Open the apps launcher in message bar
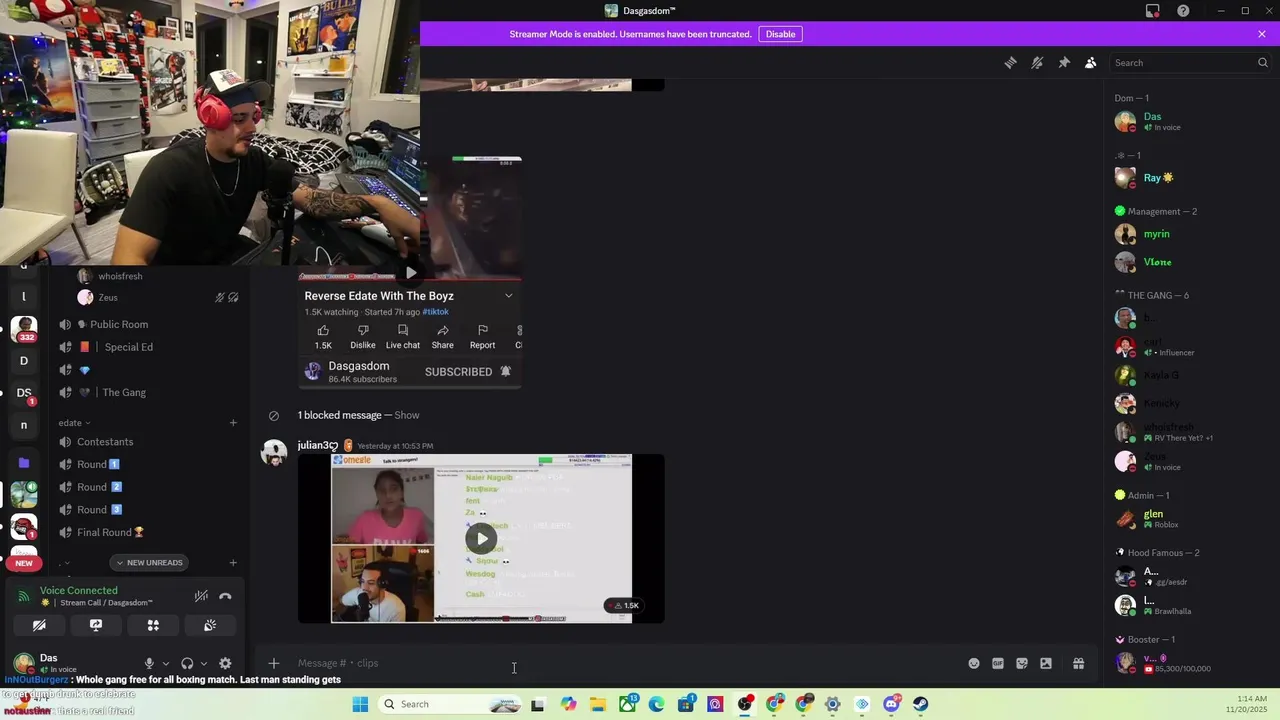The height and width of the screenshot is (720, 1280). (1046, 663)
